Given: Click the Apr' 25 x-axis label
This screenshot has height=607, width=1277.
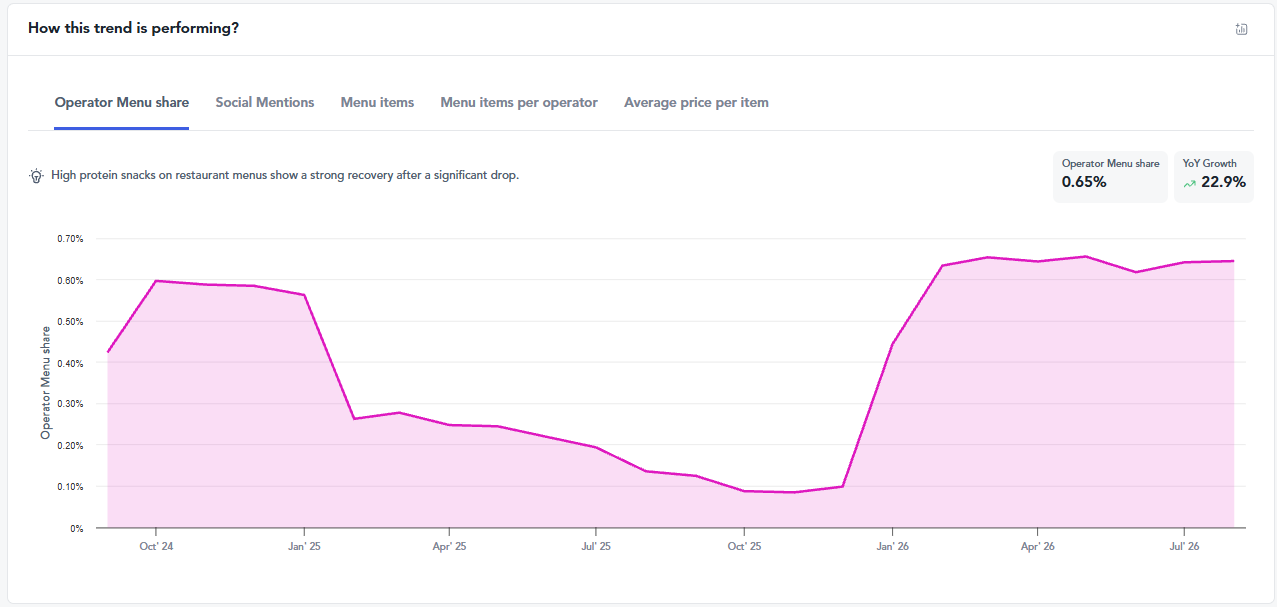Looking at the screenshot, I should pyautogui.click(x=450, y=546).
